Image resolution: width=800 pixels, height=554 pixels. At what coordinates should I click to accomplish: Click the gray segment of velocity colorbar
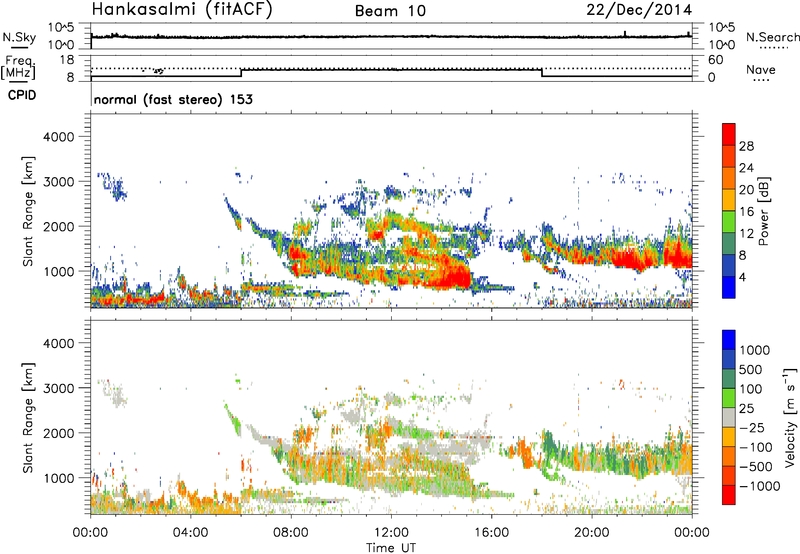(x=729, y=417)
